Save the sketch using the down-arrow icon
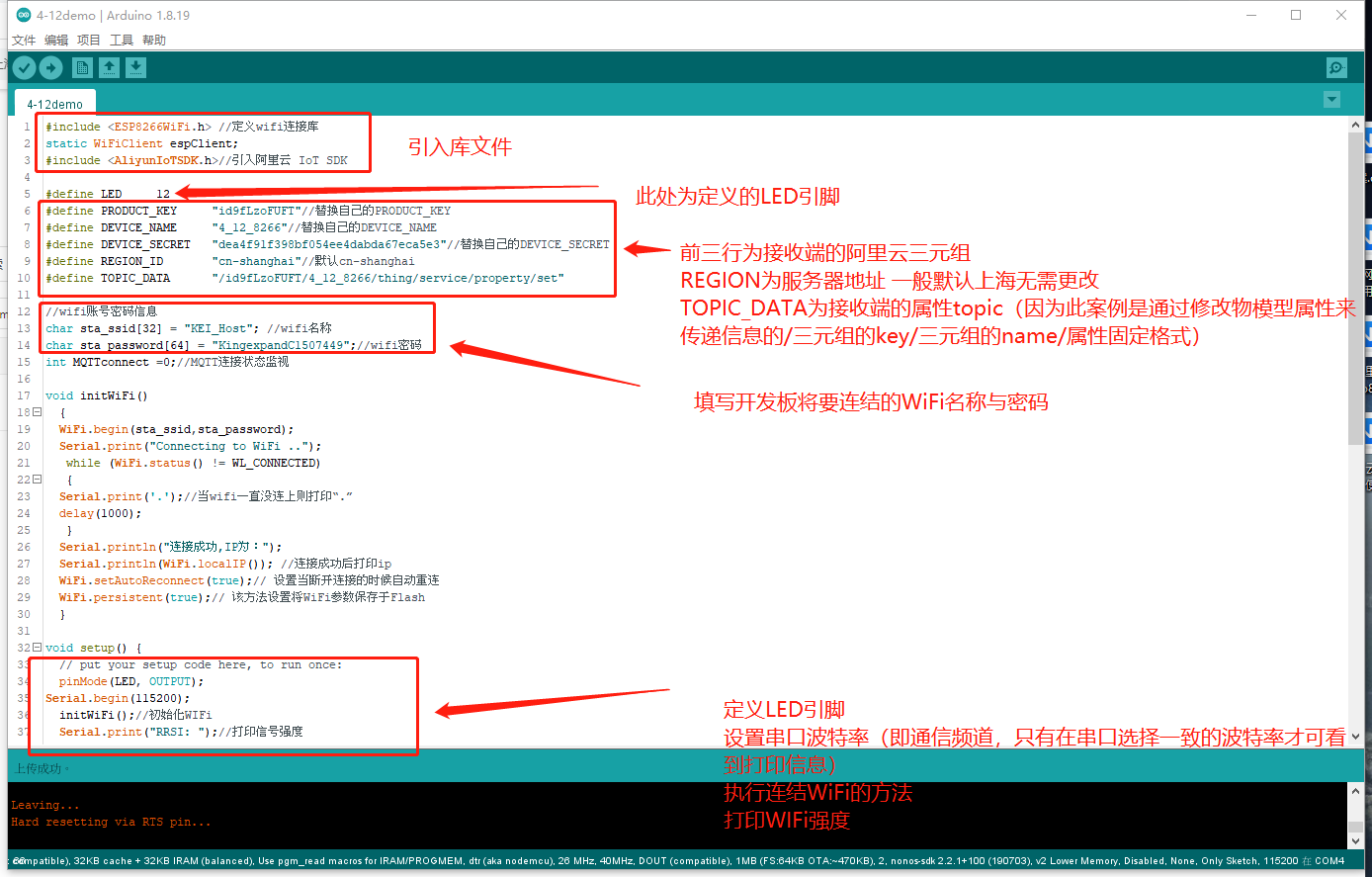Screen dimensions: 1372x877 pos(135,67)
